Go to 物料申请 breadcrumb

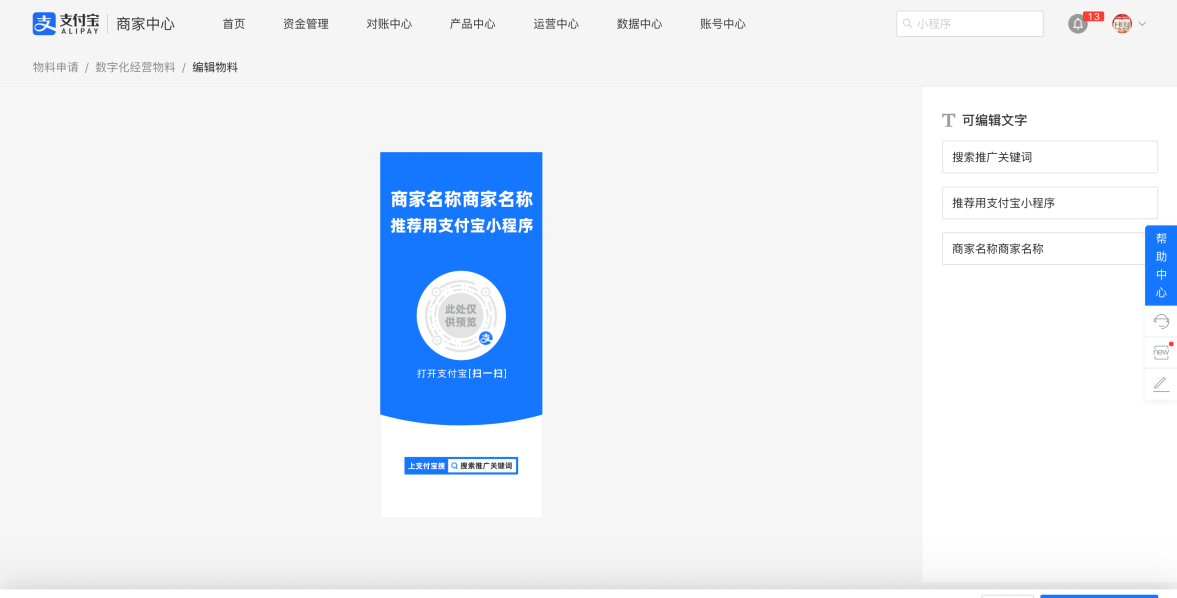56,68
